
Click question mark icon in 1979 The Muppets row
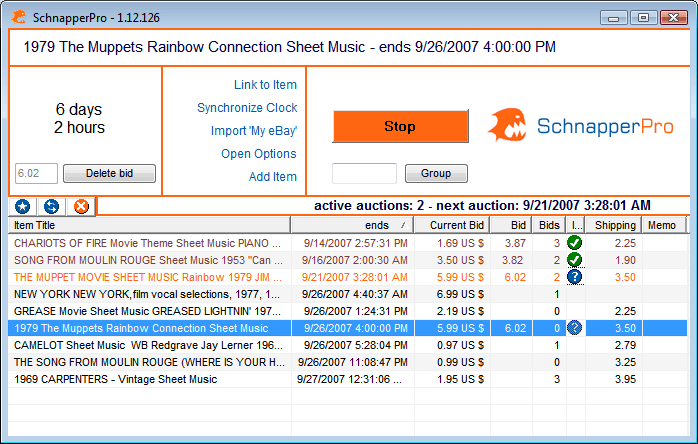pyautogui.click(x=575, y=328)
